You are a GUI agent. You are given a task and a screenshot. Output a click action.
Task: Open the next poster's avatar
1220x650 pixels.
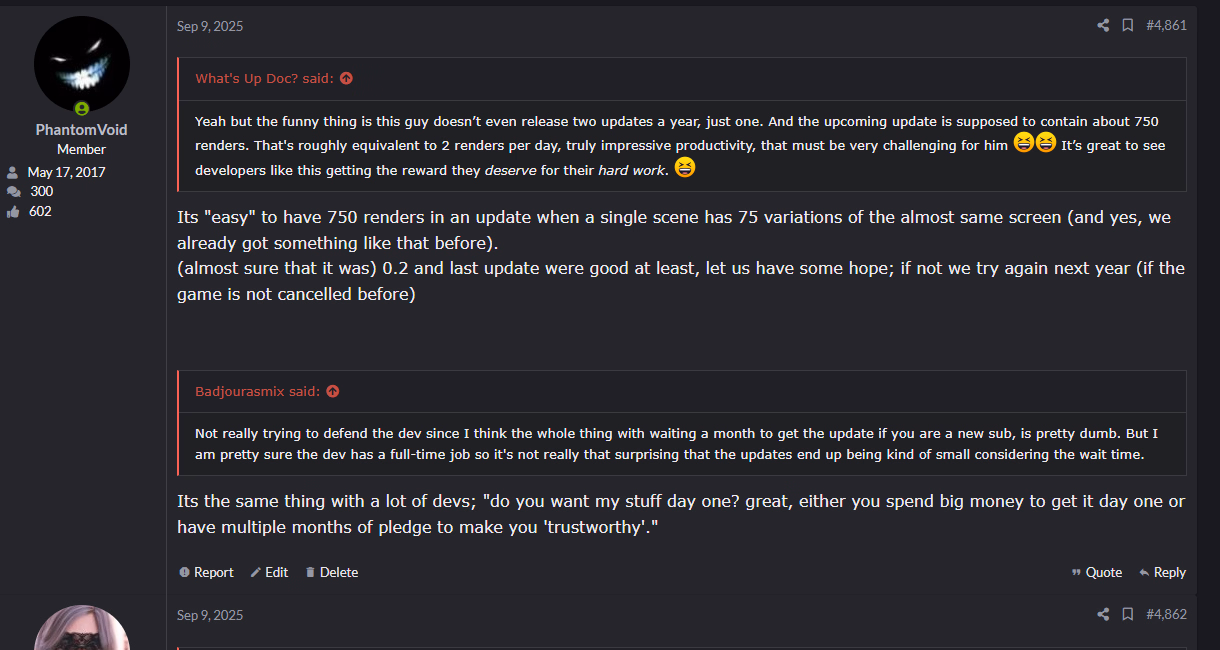[82, 629]
